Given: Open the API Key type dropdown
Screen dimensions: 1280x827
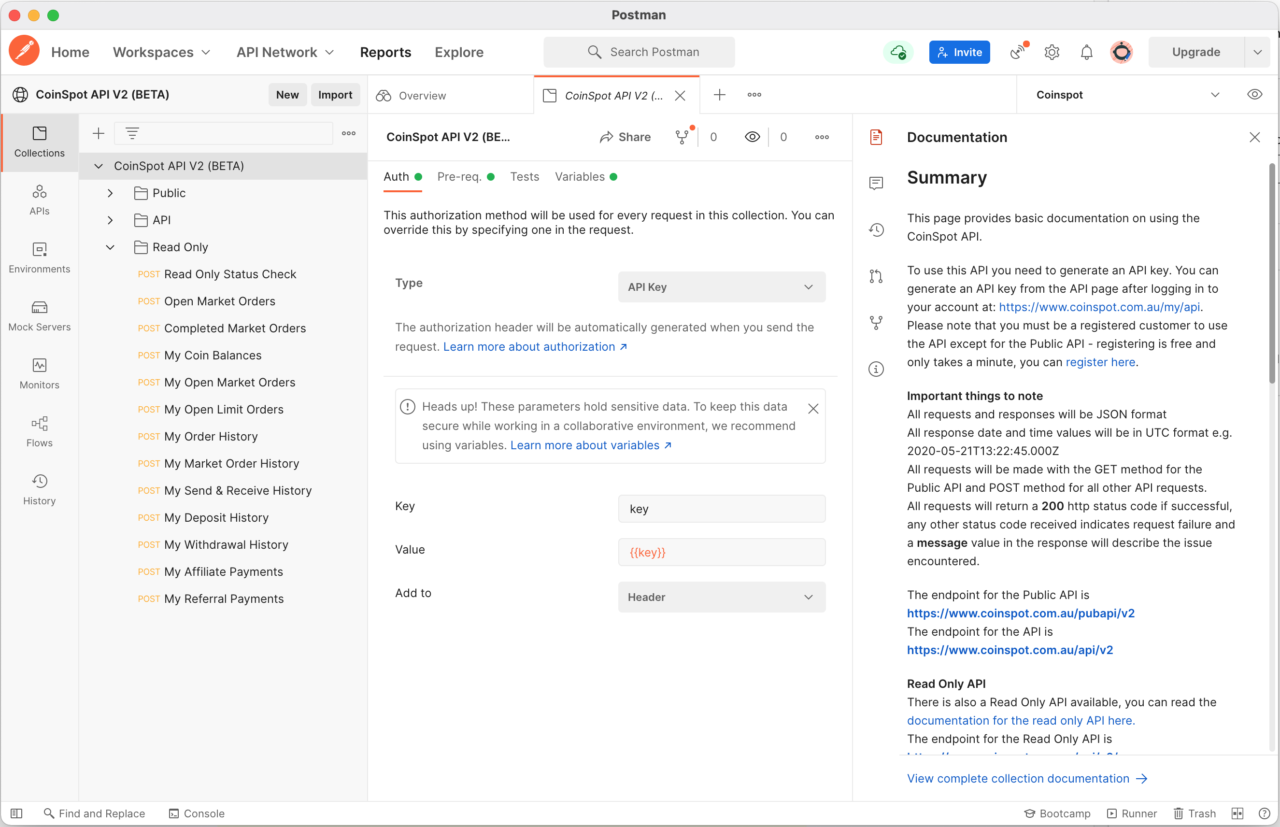Looking at the screenshot, I should click(x=721, y=287).
